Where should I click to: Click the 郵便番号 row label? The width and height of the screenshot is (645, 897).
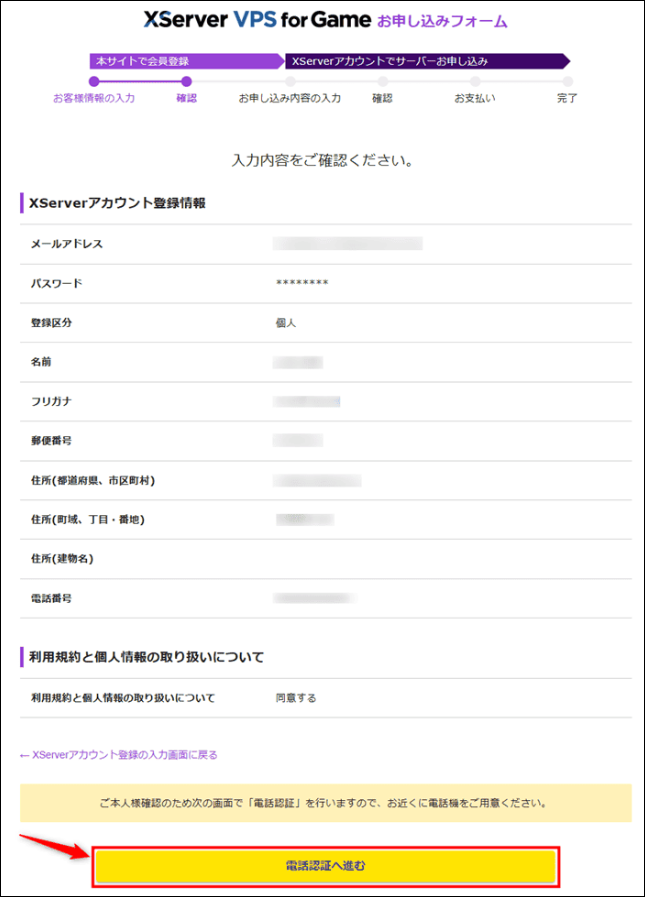point(52,440)
